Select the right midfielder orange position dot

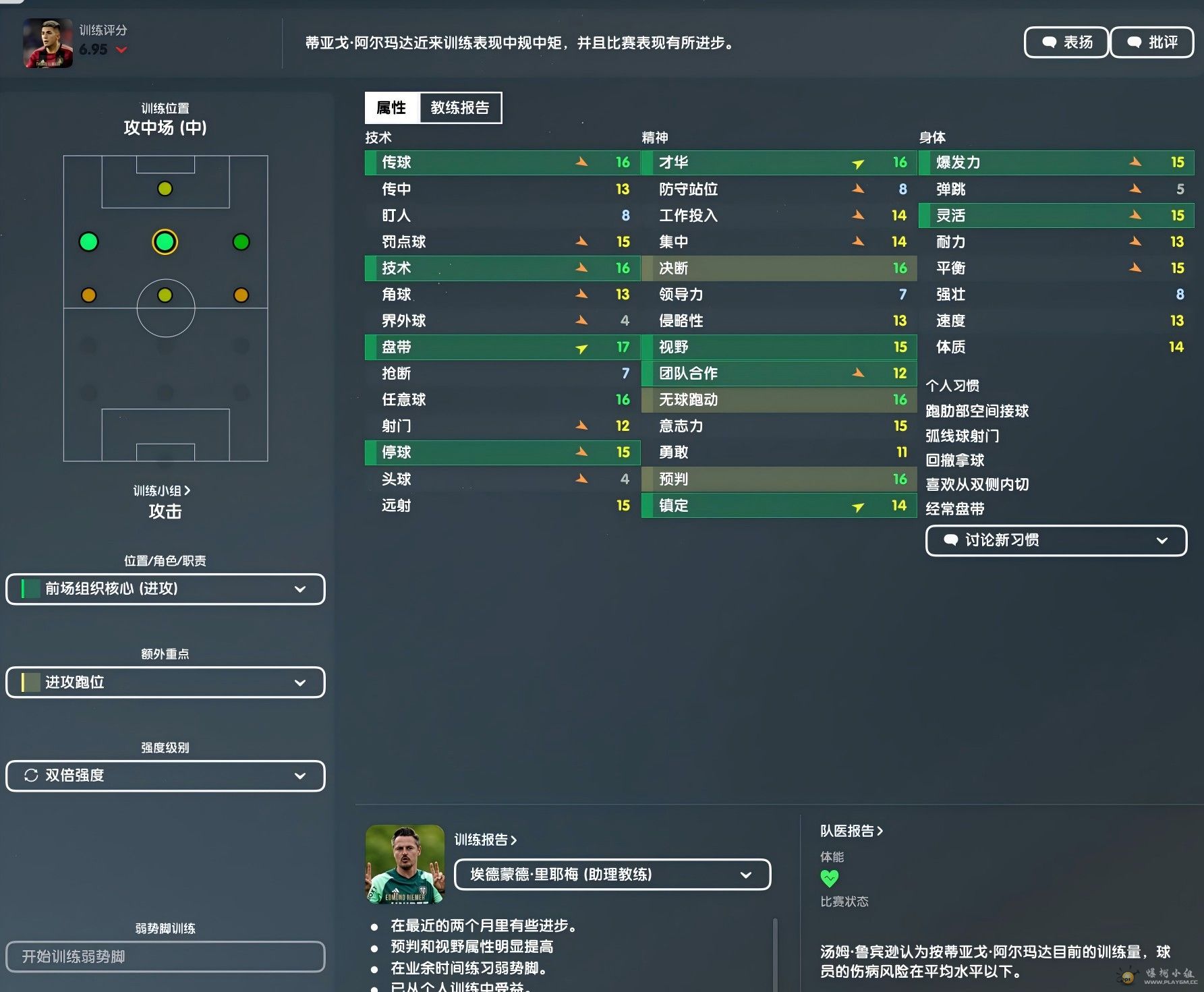[x=241, y=295]
